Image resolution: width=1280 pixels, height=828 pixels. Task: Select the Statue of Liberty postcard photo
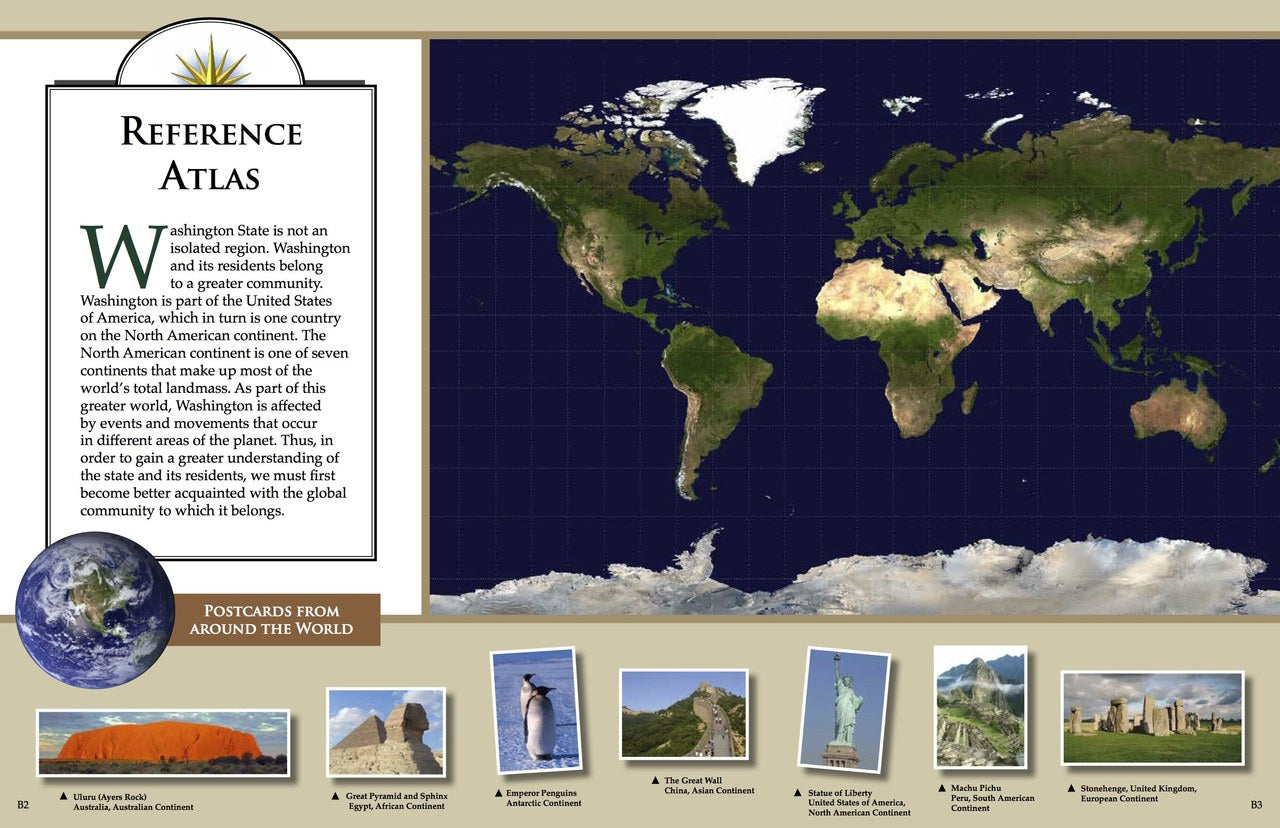846,709
